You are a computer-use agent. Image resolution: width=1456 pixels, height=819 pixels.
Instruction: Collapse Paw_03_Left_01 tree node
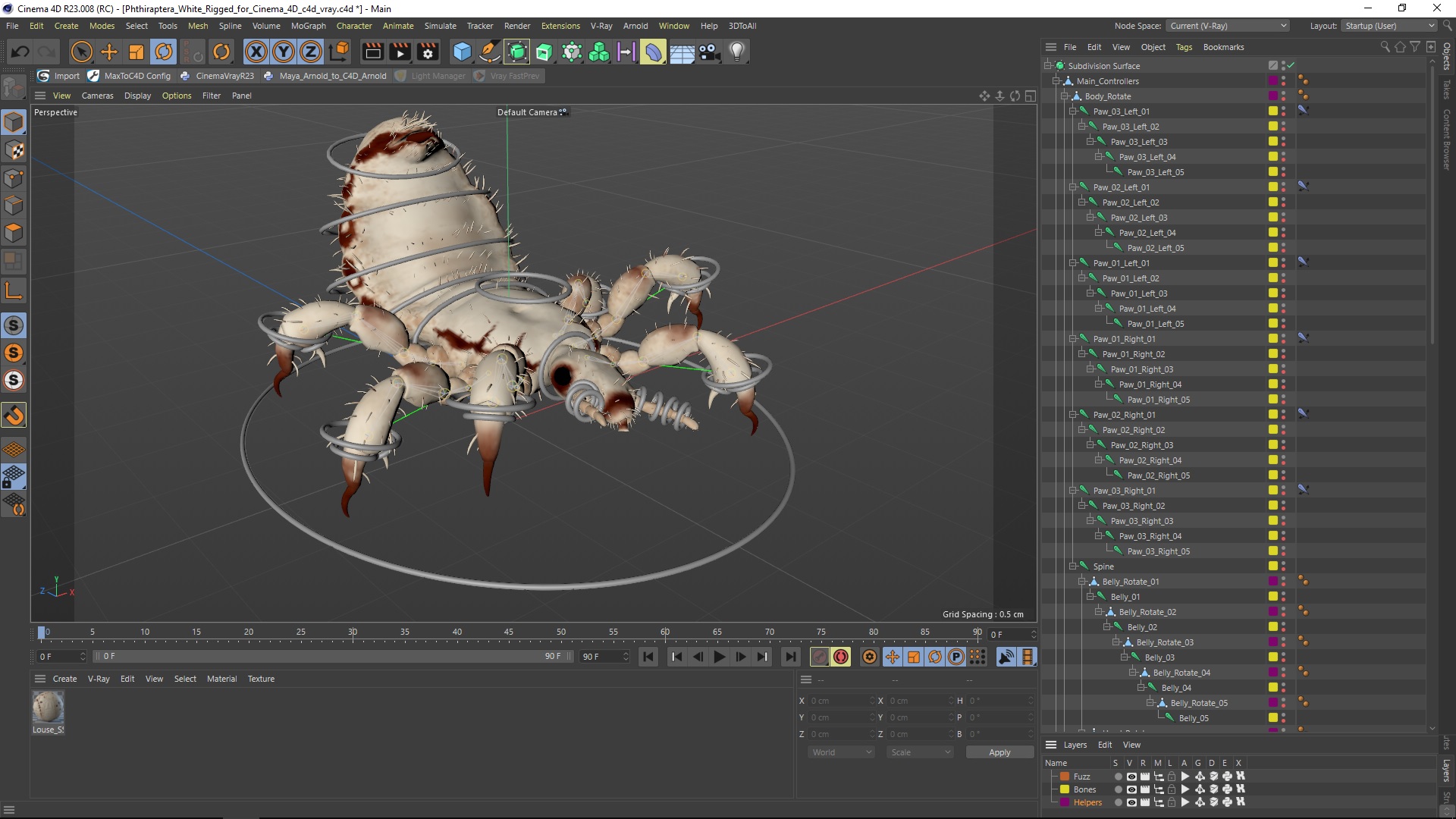click(1072, 111)
